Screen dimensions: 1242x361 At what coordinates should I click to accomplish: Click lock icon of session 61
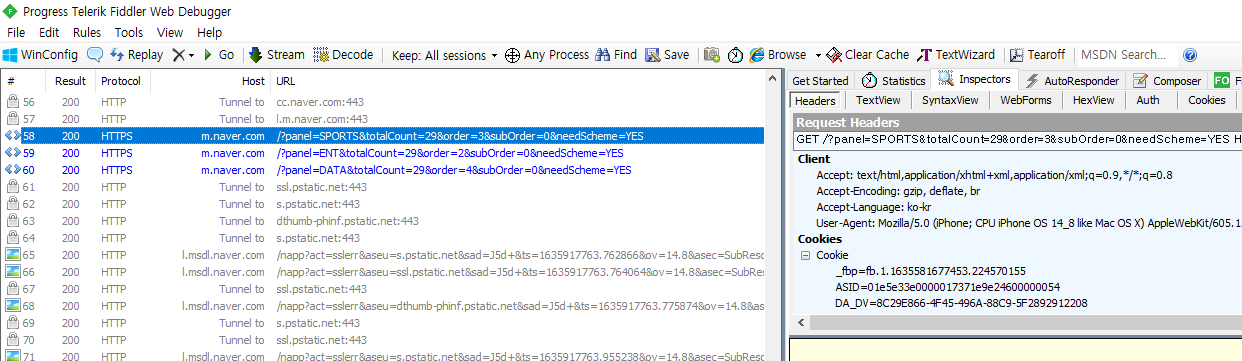(12, 187)
